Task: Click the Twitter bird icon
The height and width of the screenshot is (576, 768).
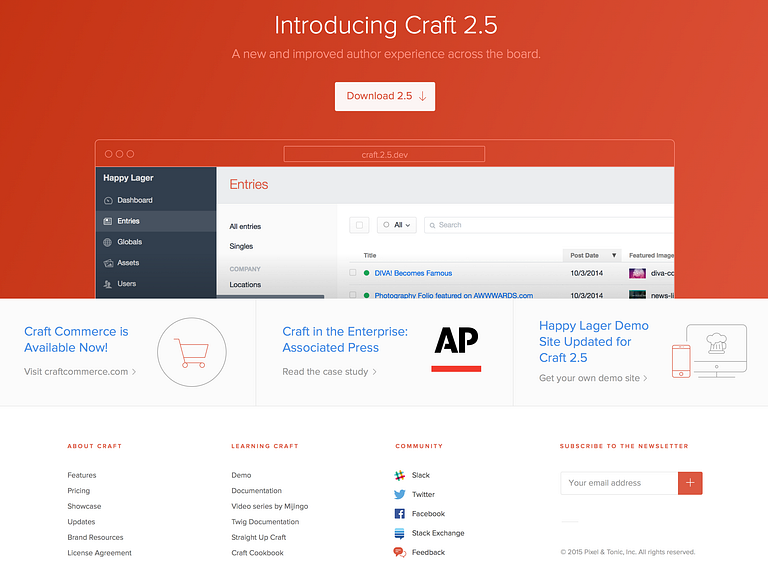Action: coord(400,495)
